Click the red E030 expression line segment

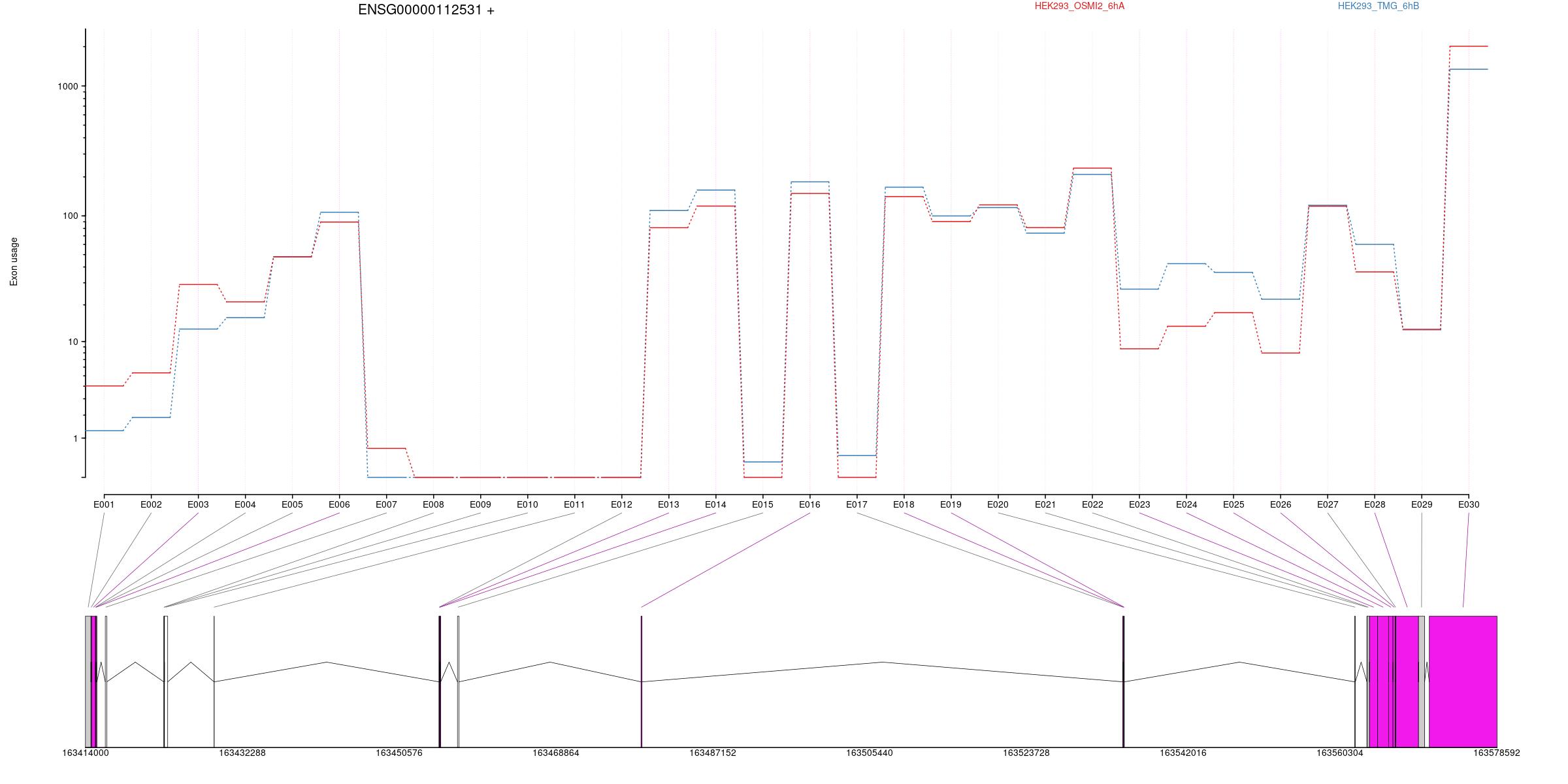click(1469, 46)
